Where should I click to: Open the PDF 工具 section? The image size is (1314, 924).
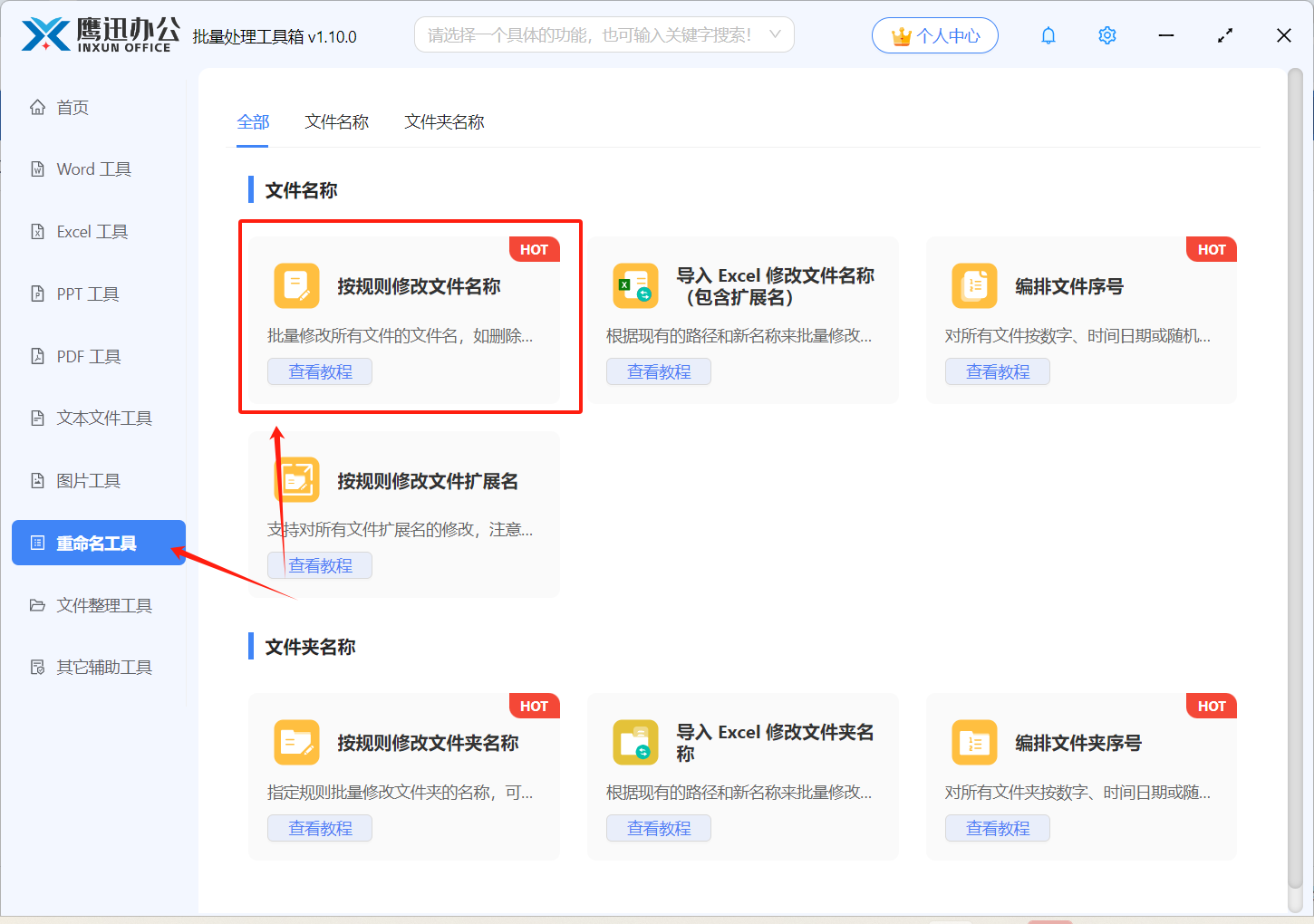tap(88, 356)
